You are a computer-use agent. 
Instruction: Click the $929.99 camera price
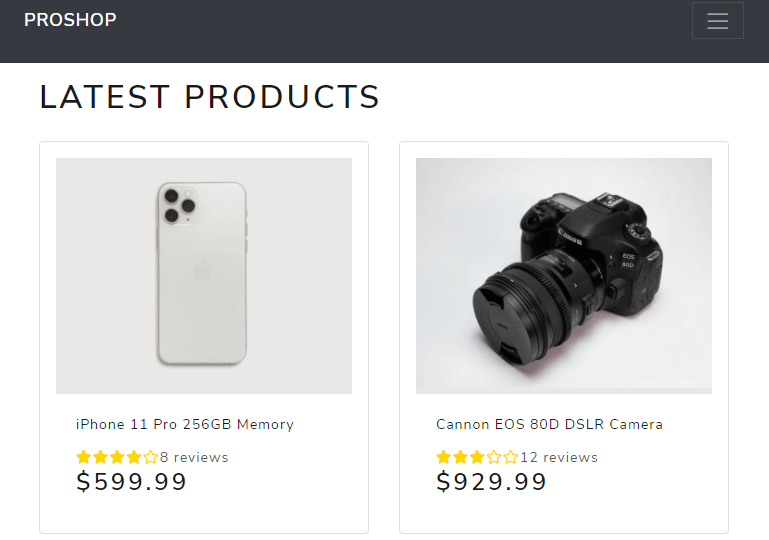(x=492, y=482)
